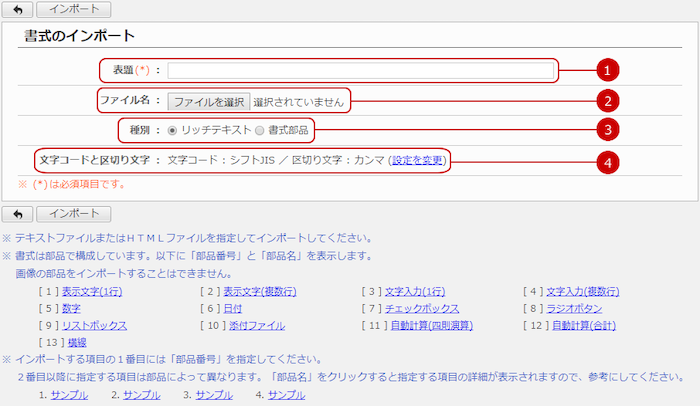
Task: Click the bottom back arrow icon
Action: (16, 214)
